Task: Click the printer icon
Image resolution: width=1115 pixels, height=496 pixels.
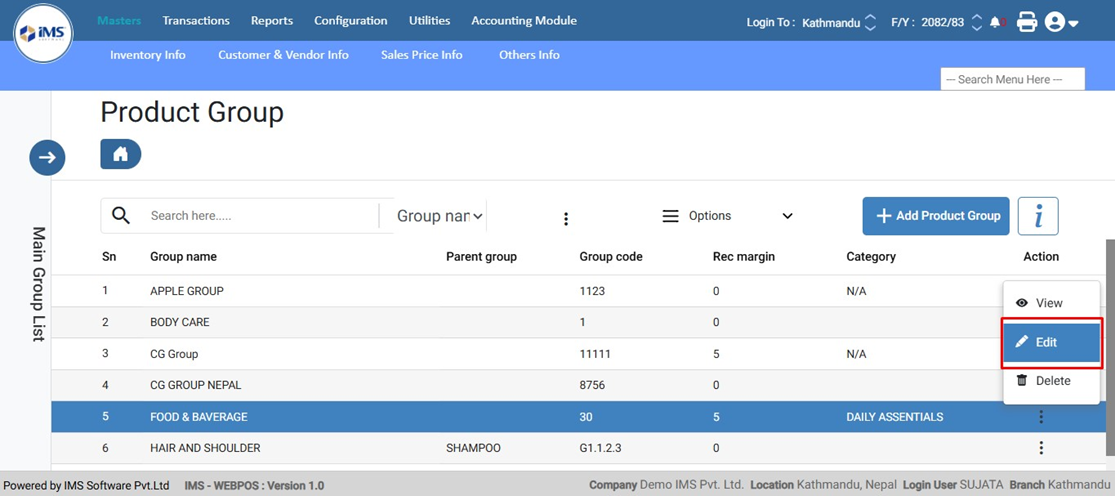Action: point(1027,22)
